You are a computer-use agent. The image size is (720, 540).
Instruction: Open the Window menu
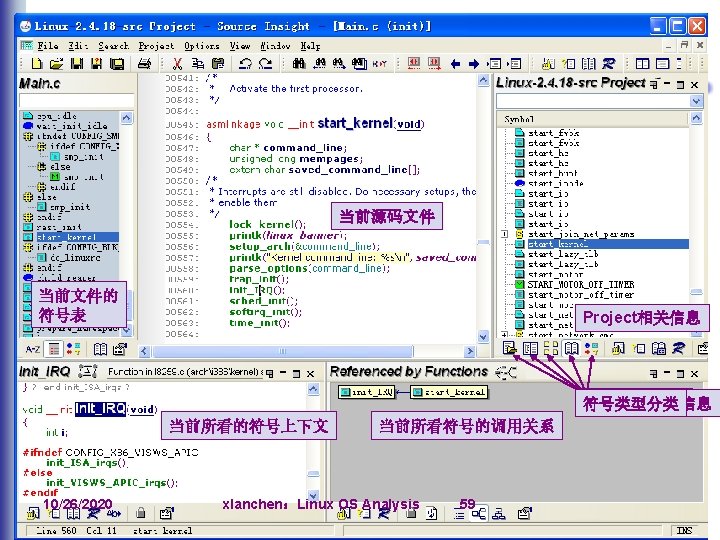pos(275,45)
